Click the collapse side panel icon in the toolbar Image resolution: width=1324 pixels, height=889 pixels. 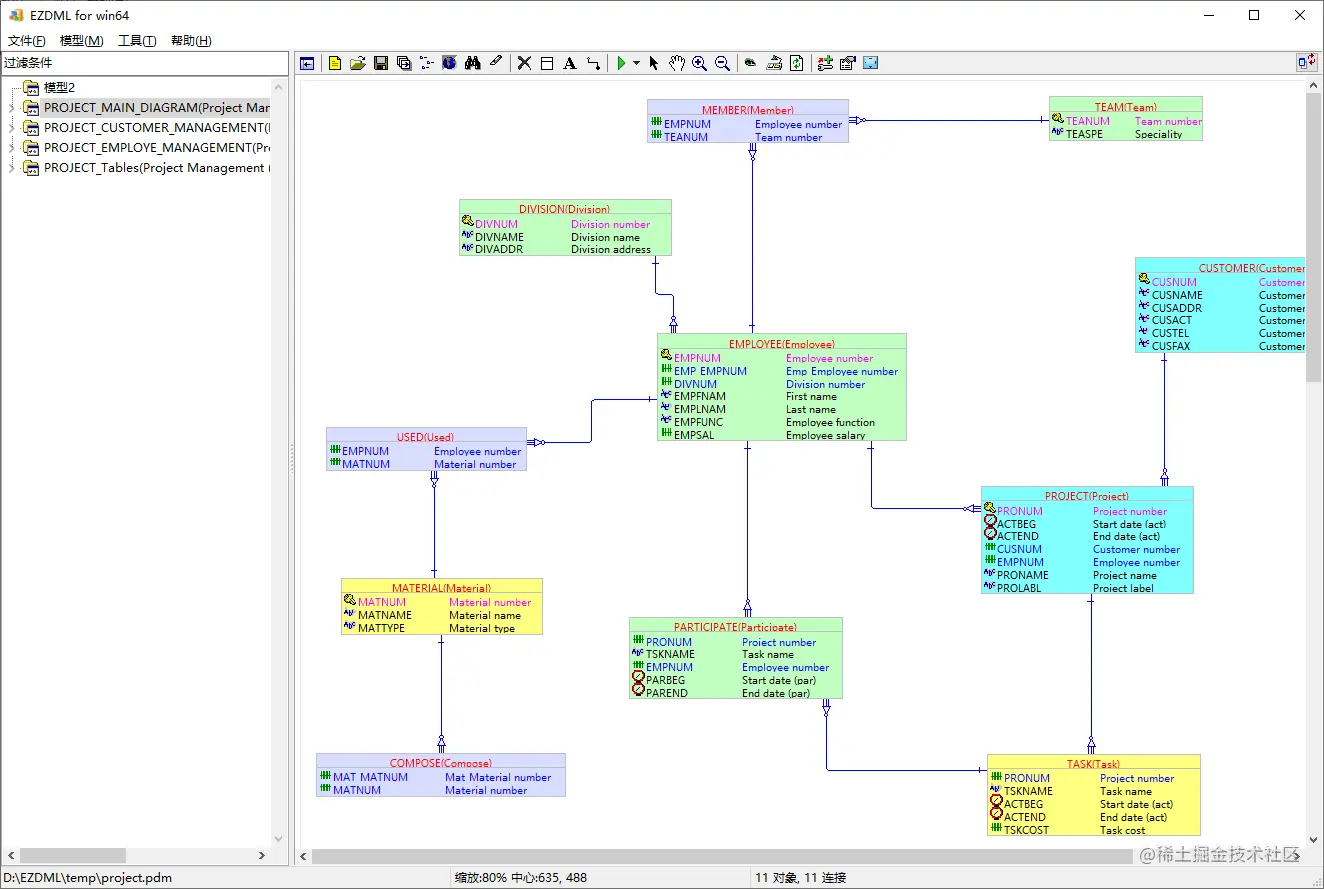click(x=307, y=63)
